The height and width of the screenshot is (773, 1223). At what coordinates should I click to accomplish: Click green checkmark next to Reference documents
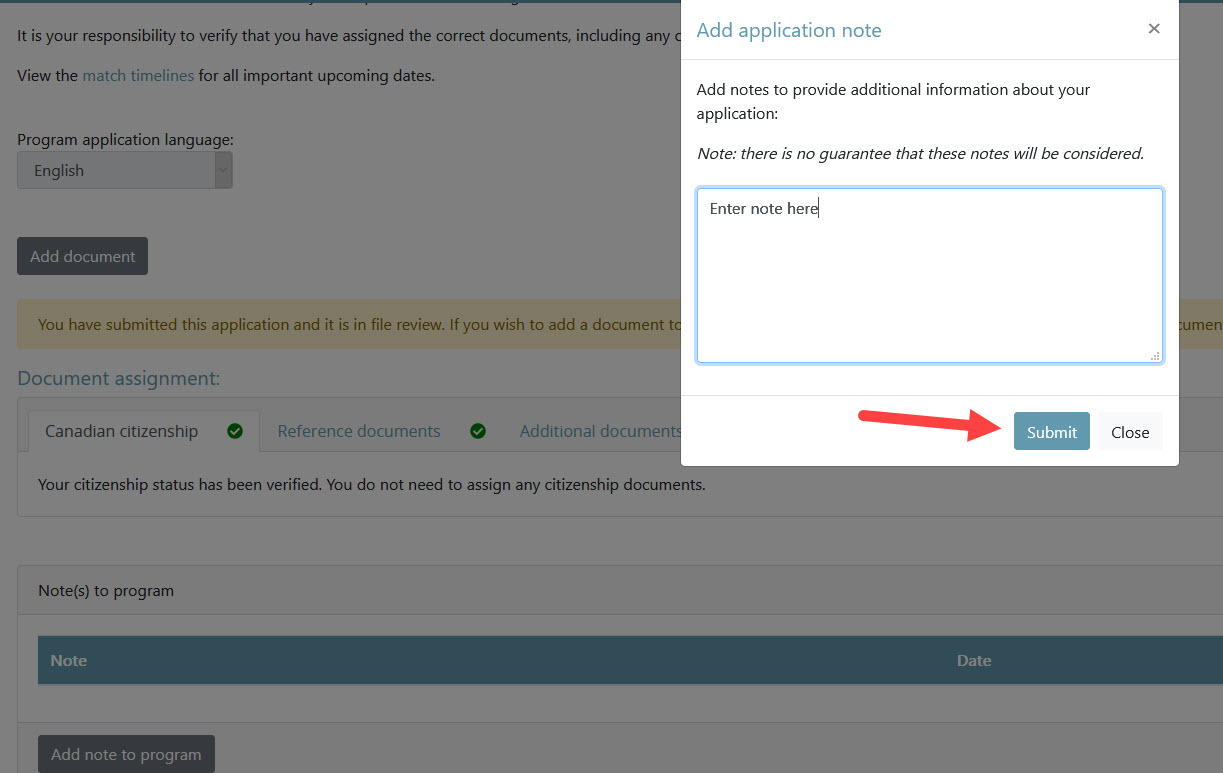478,431
